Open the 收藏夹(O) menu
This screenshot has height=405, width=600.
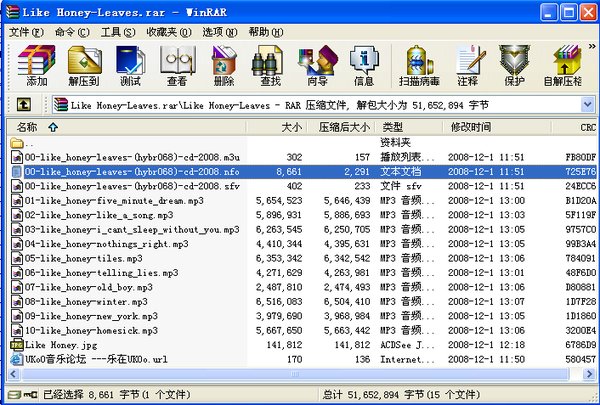pos(169,32)
